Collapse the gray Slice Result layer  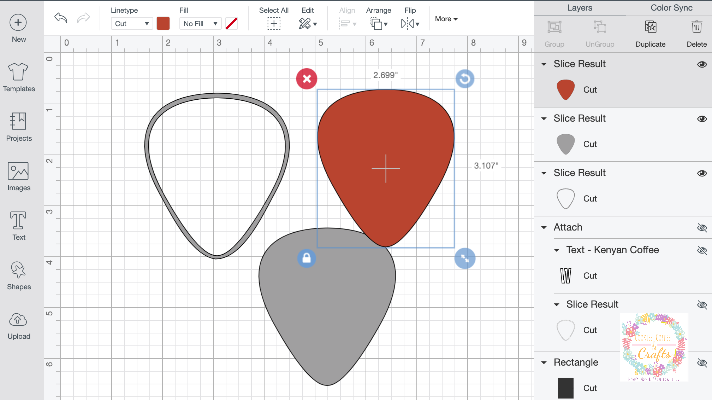pos(544,119)
